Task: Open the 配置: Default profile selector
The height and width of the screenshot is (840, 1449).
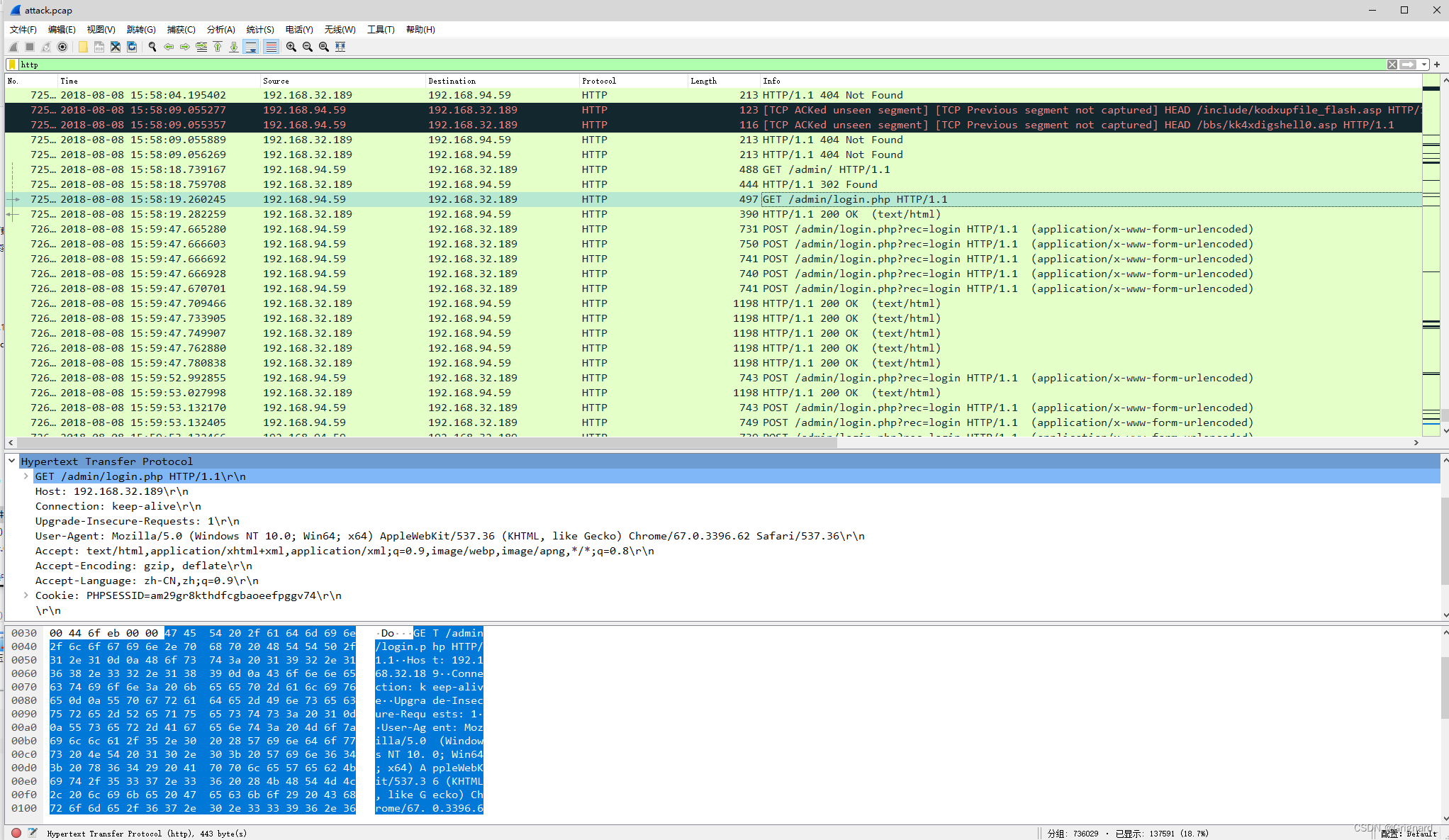Action: [1409, 834]
